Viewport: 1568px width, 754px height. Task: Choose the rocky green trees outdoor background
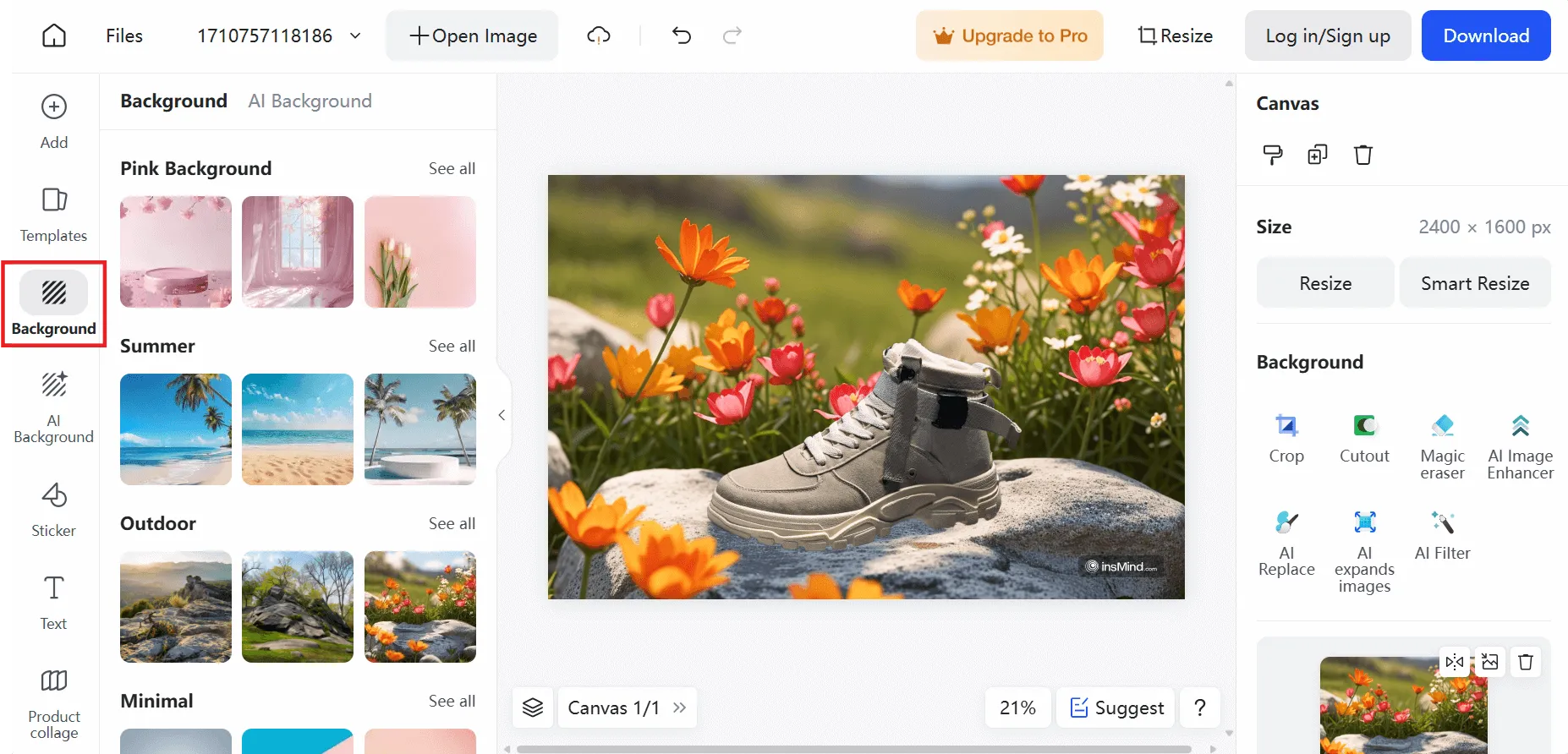[x=298, y=607]
